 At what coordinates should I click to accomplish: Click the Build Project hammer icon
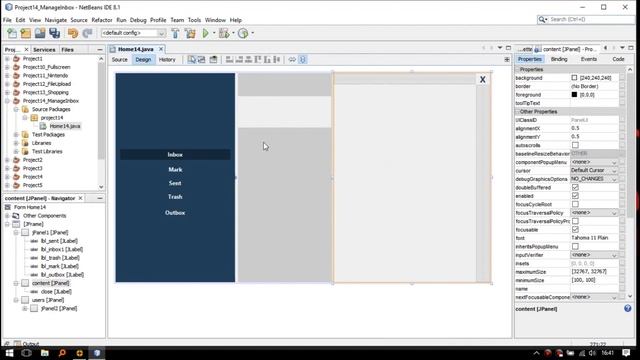(x=175, y=33)
